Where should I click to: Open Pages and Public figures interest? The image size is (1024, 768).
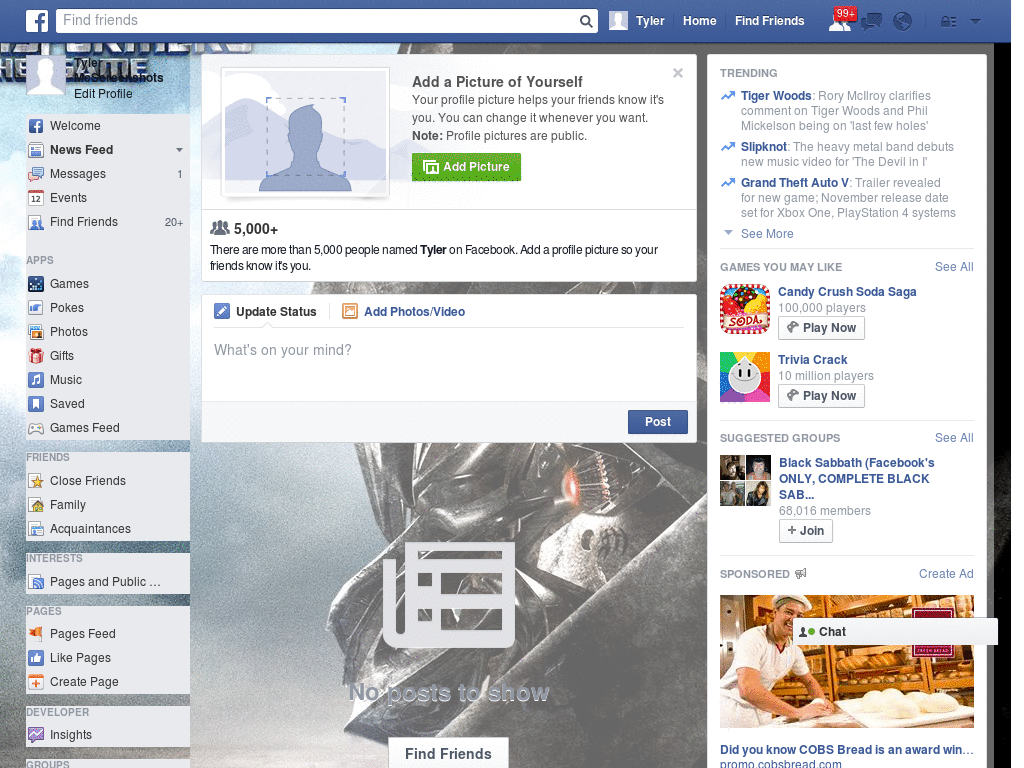point(105,582)
